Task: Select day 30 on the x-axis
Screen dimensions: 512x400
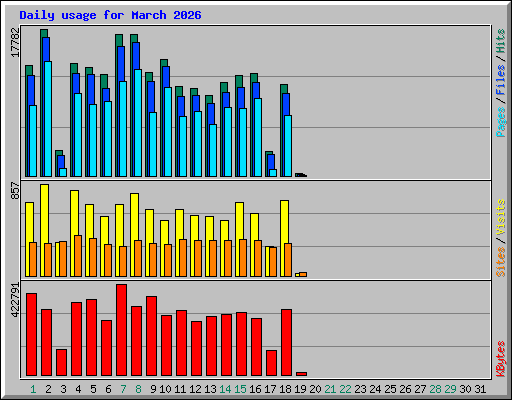Action: tap(465, 389)
